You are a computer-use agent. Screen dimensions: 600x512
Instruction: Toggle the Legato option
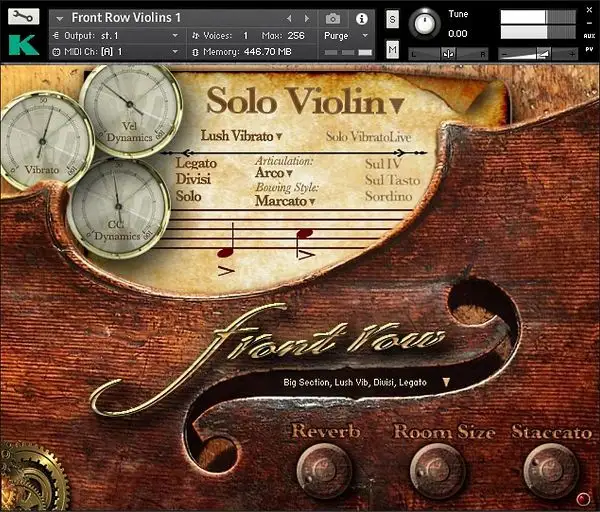click(x=196, y=162)
